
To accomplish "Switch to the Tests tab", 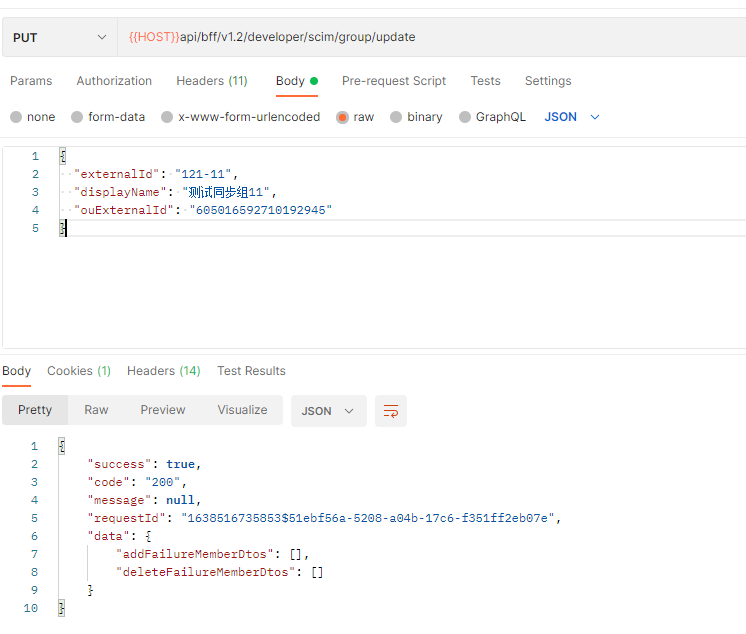I will (485, 81).
